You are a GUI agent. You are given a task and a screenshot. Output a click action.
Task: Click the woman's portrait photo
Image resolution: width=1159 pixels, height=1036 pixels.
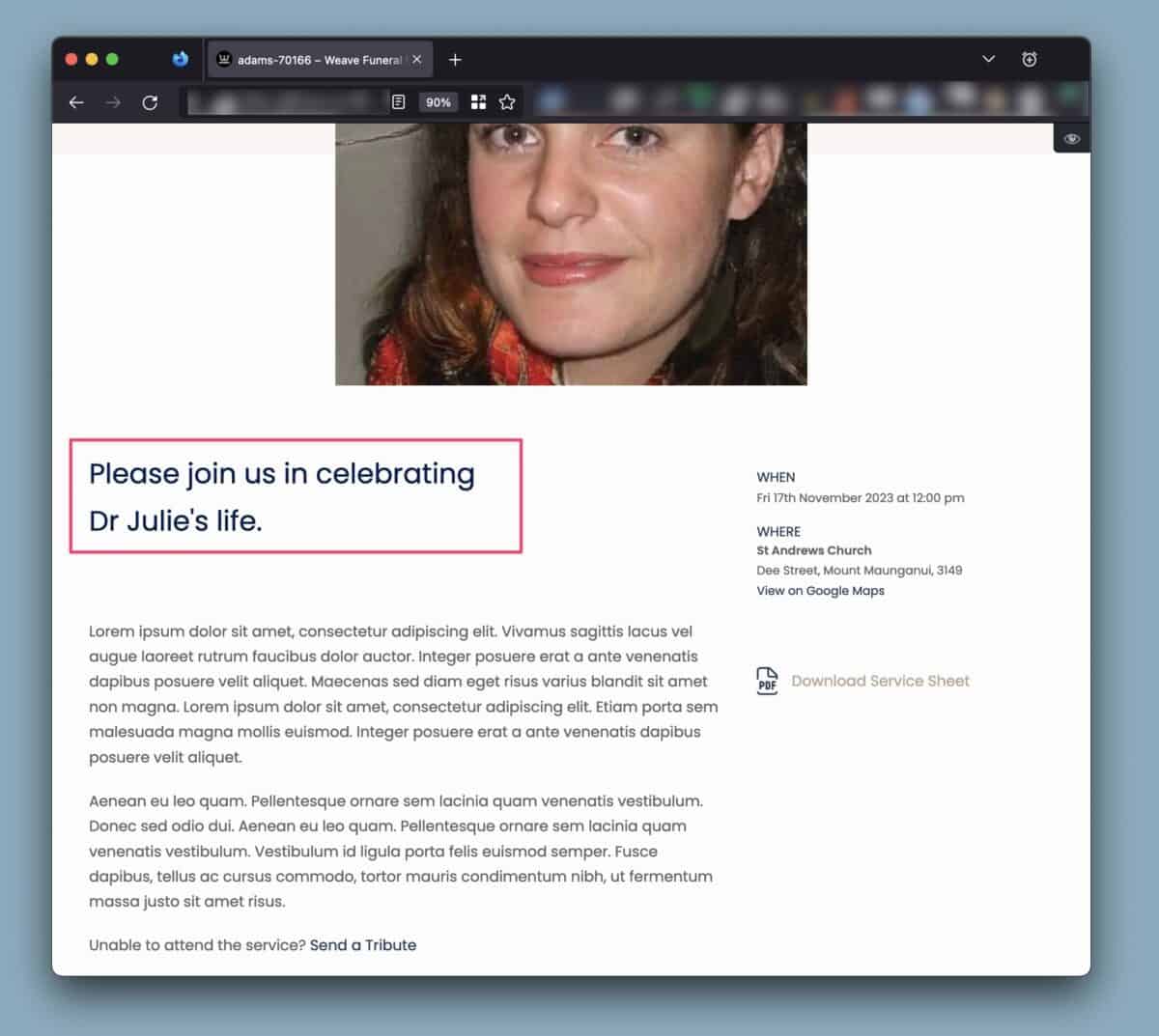571,254
